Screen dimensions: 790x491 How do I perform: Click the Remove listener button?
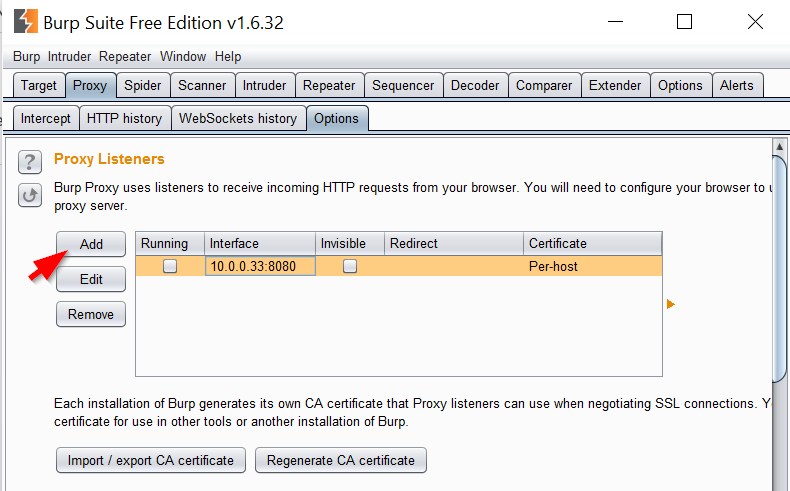(91, 314)
